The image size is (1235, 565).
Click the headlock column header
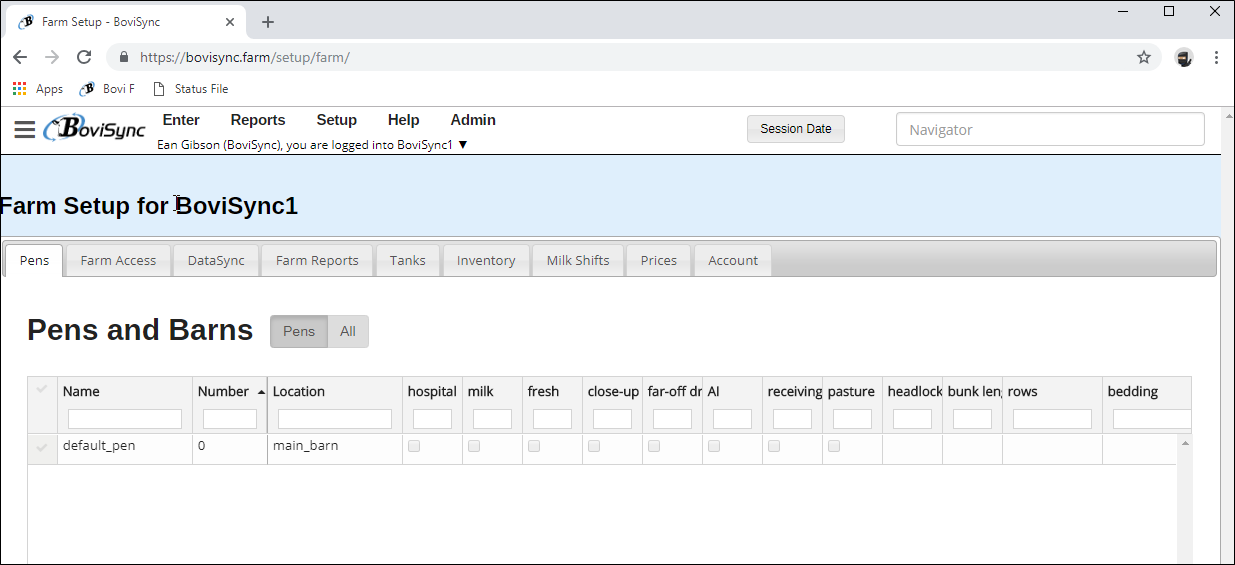click(912, 391)
